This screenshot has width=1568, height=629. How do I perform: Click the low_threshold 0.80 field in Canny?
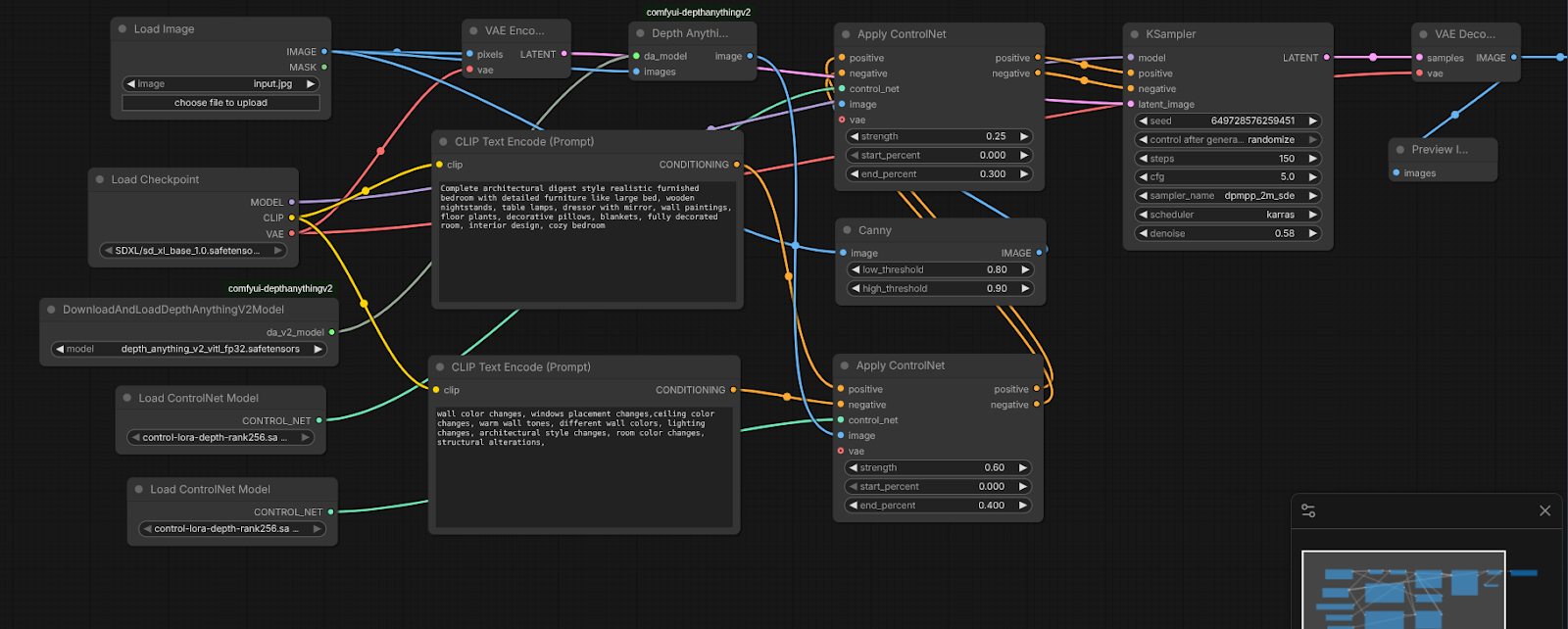tap(941, 269)
